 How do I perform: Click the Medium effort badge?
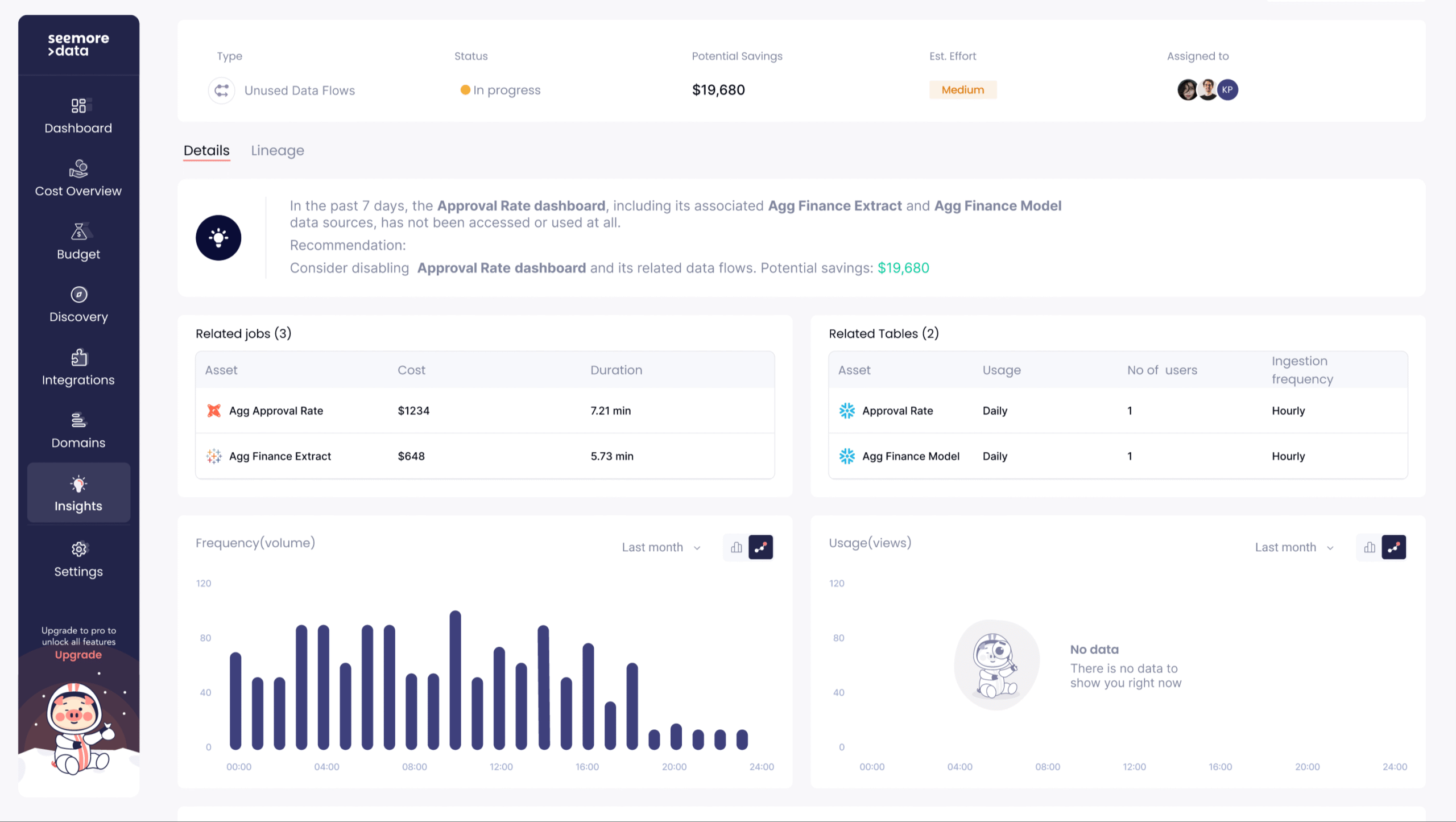(x=962, y=90)
